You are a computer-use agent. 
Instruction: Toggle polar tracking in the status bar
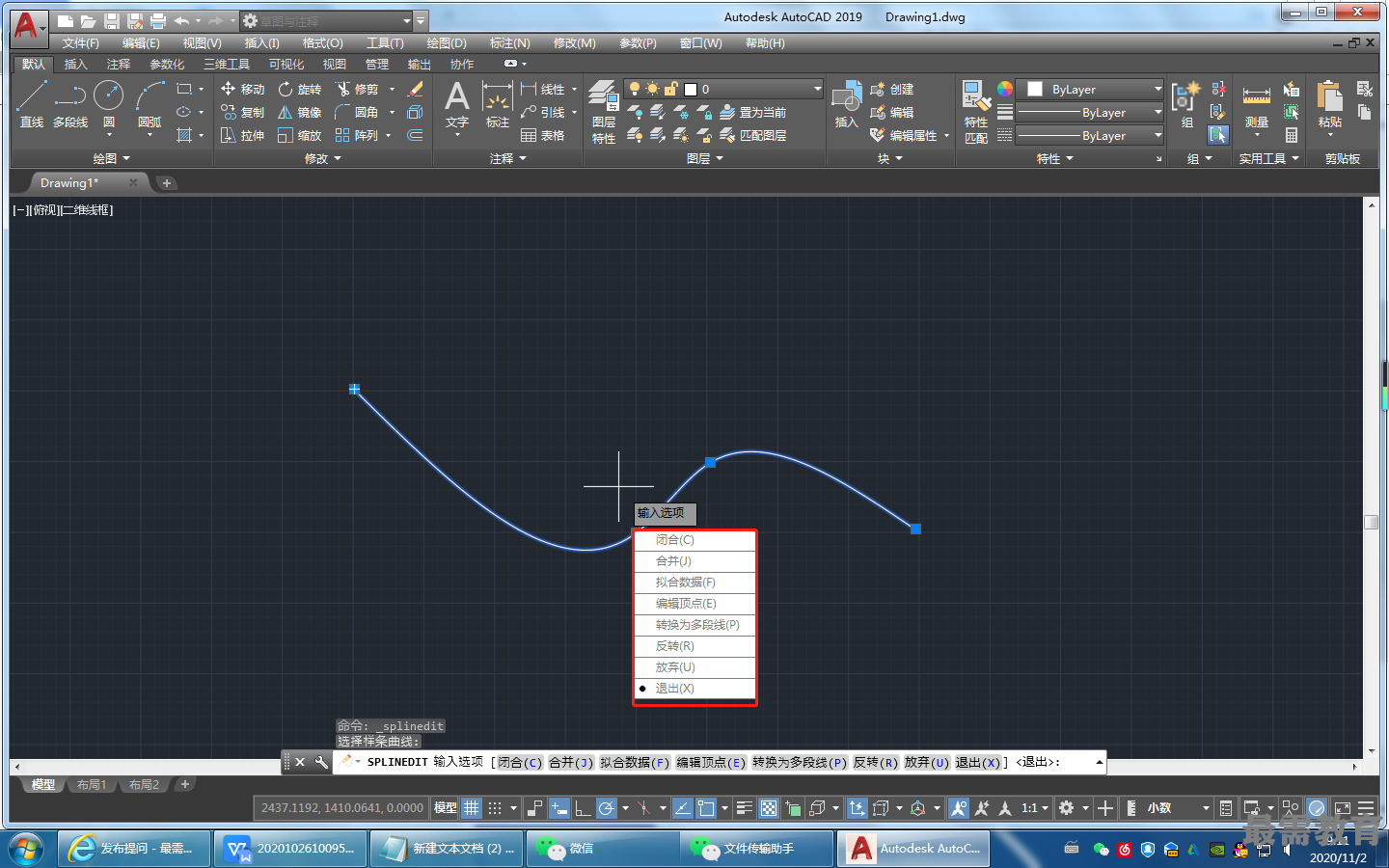point(606,808)
